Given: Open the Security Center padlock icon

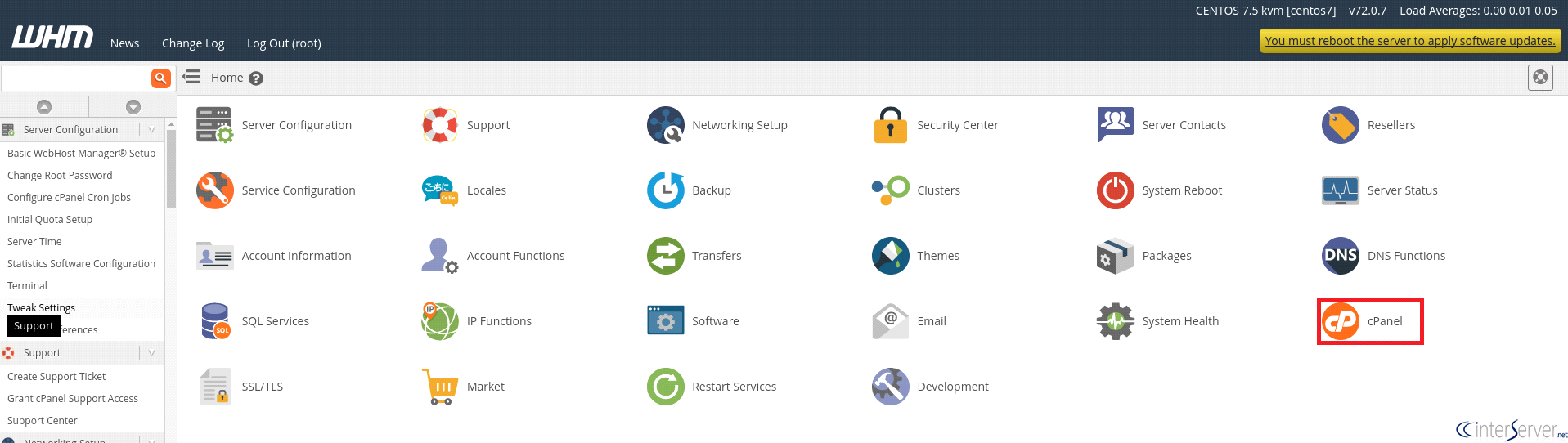Looking at the screenshot, I should point(891,125).
